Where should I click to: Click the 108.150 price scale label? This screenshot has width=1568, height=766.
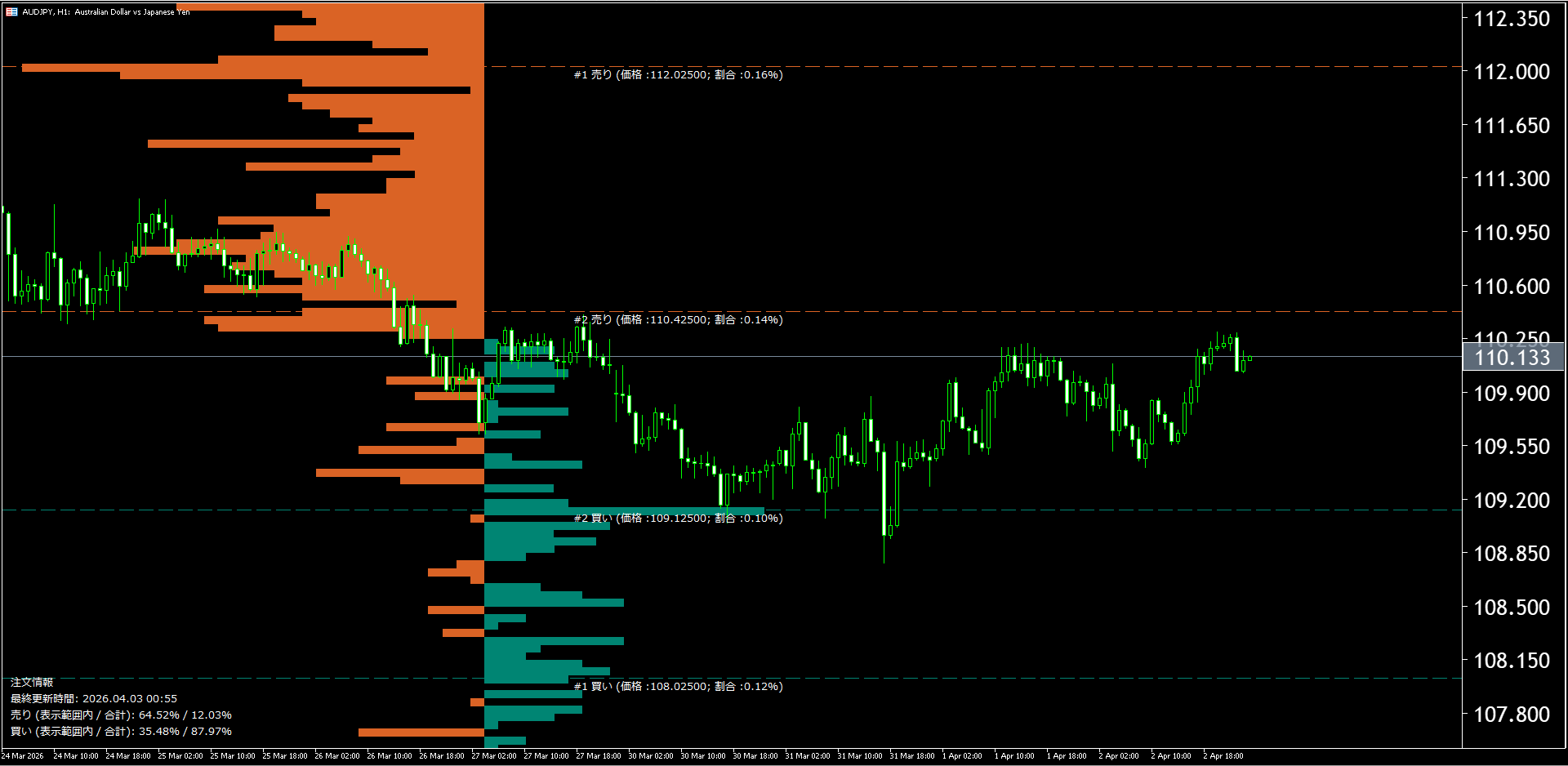[1512, 661]
